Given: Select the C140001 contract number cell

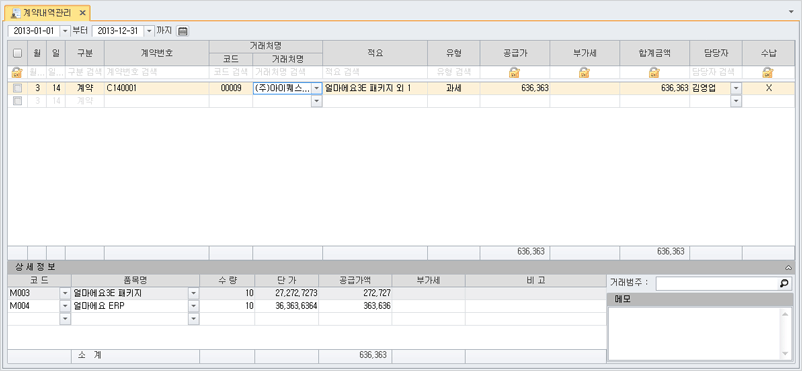Looking at the screenshot, I should (157, 89).
